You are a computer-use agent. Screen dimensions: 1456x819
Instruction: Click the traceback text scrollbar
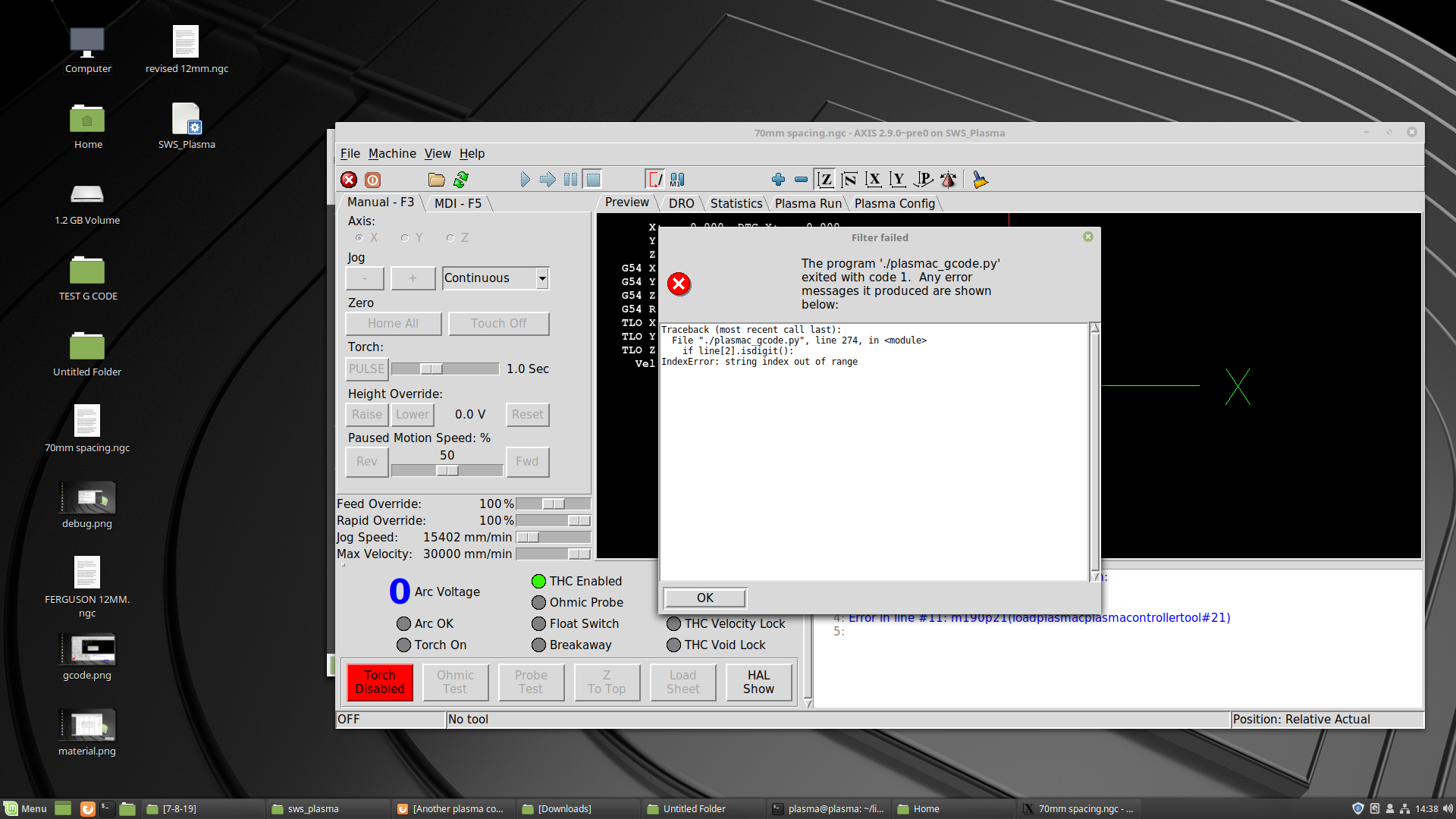pos(1094,452)
